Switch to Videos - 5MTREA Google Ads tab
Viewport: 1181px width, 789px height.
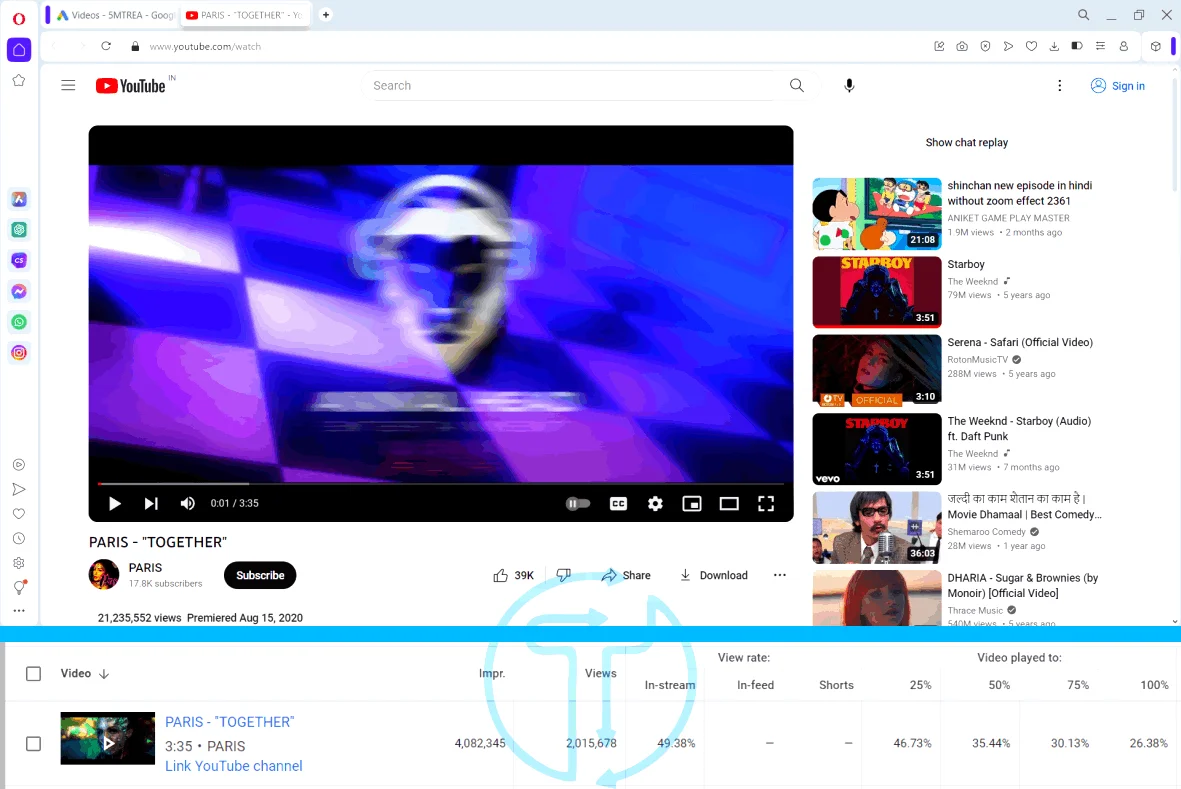coord(114,15)
